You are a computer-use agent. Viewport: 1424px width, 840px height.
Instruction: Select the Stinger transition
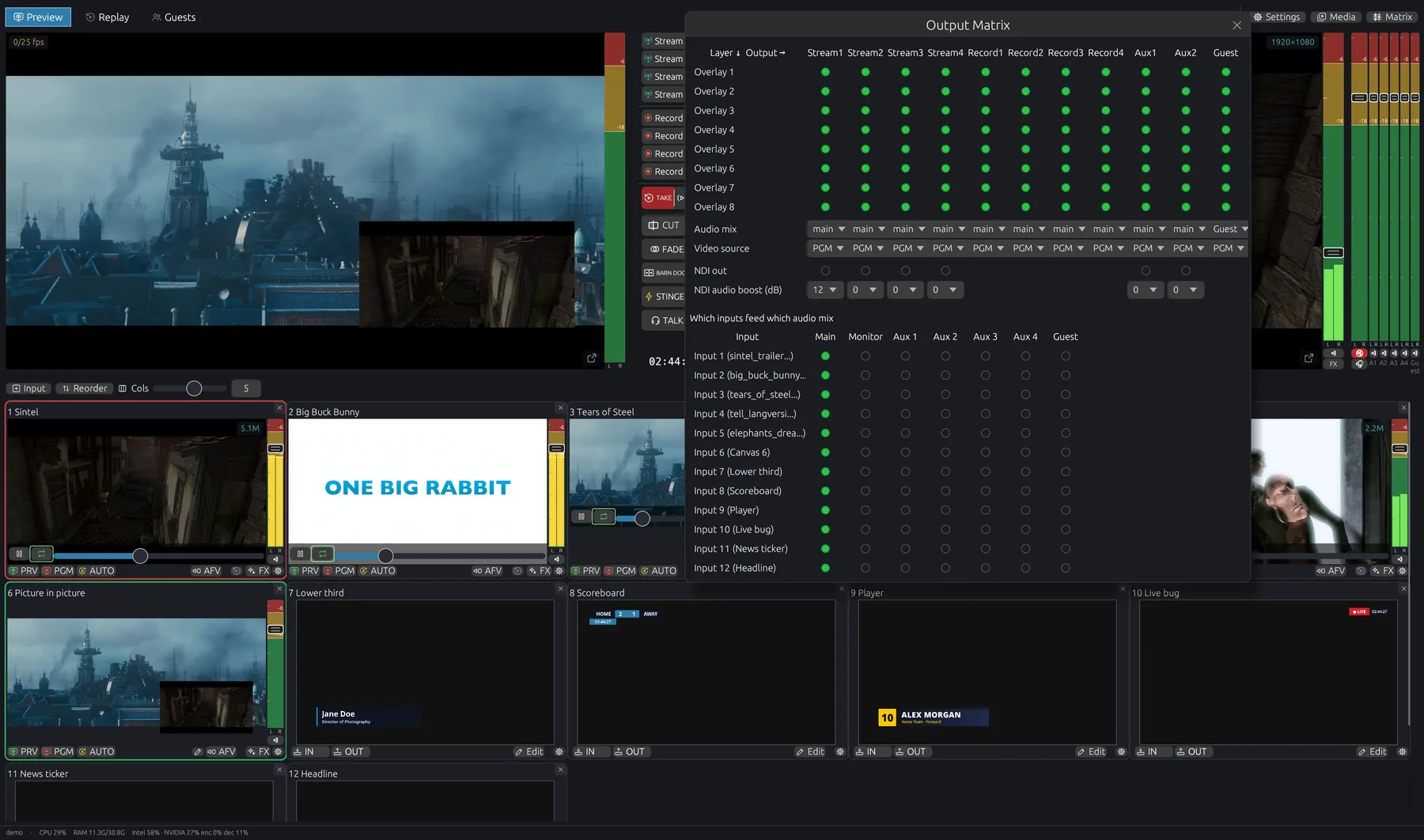664,297
